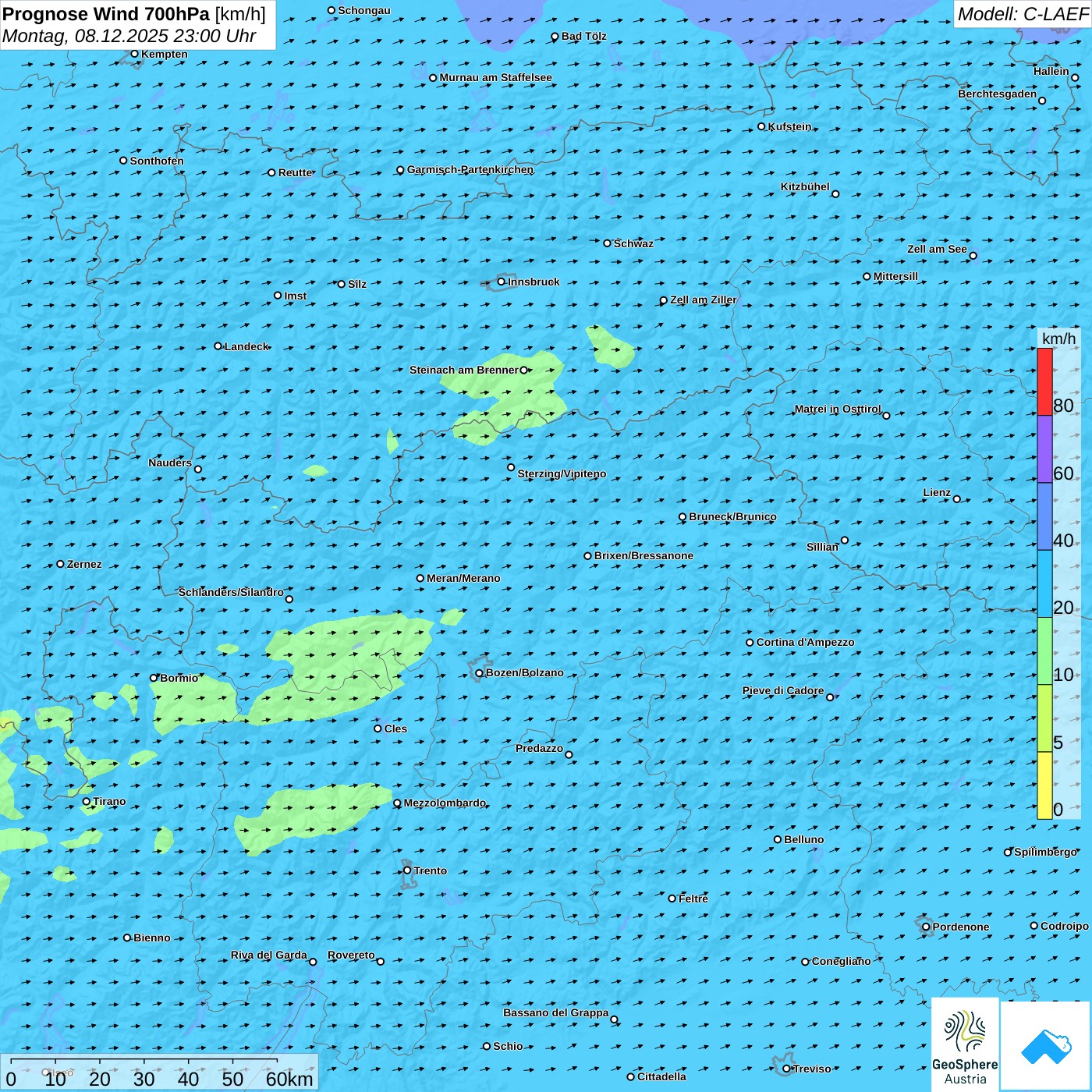Click the 'Spilimbergo' label

pyautogui.click(x=1045, y=852)
